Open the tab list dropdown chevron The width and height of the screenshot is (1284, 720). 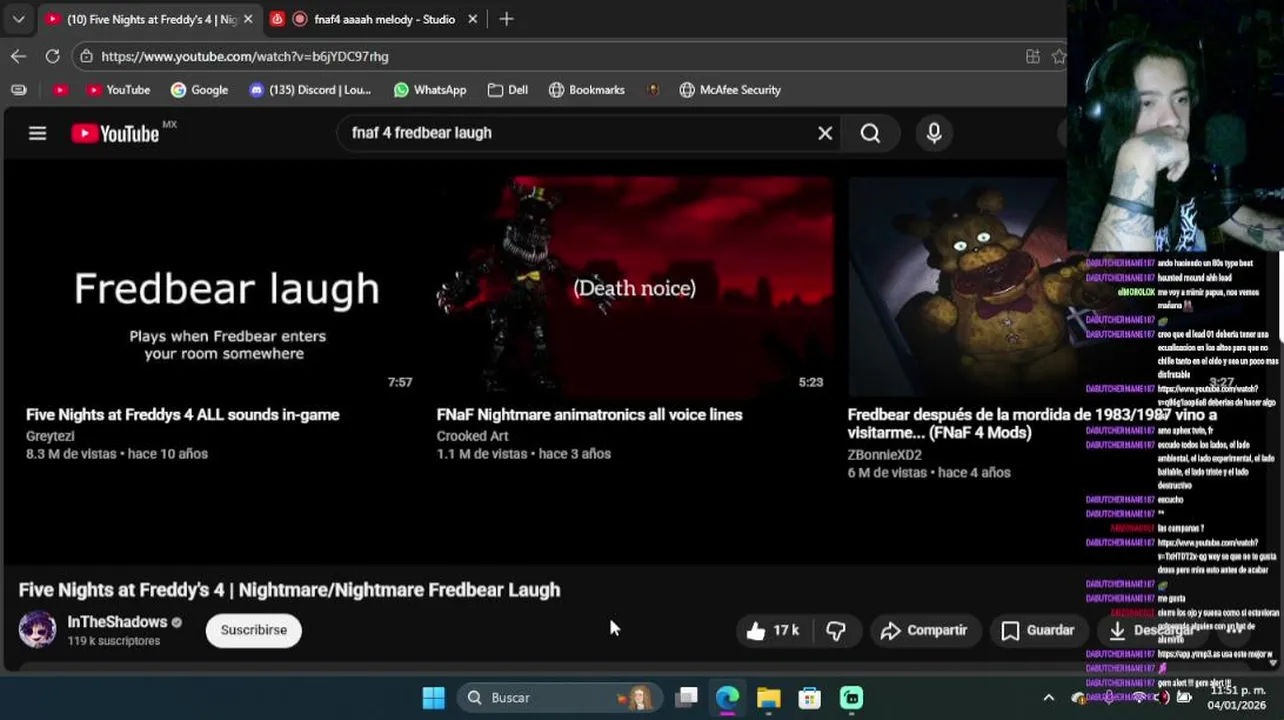point(18,19)
